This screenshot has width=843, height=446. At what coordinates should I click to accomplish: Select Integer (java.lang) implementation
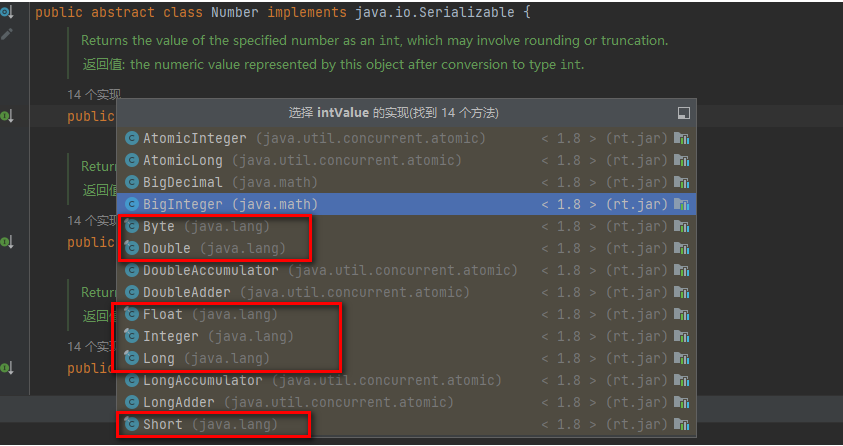pos(406,336)
